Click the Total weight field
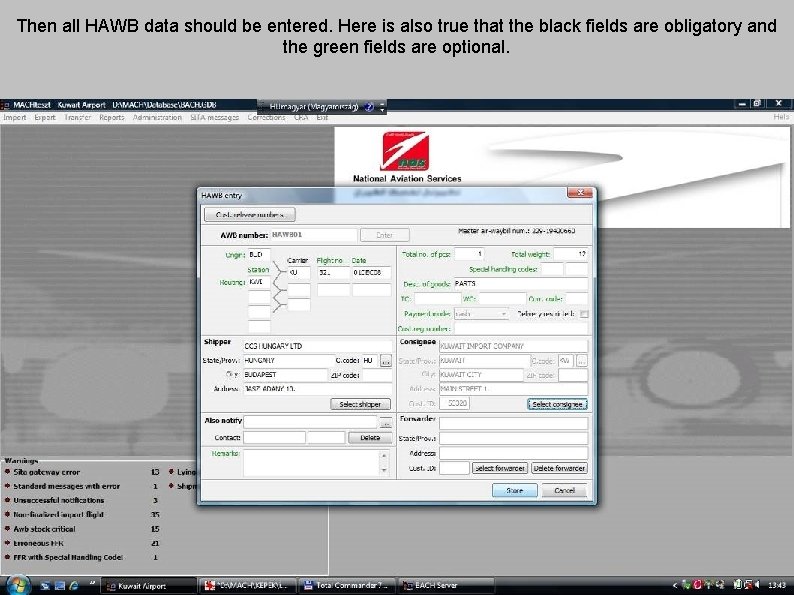Screen dimensions: 794x595 pos(571,254)
